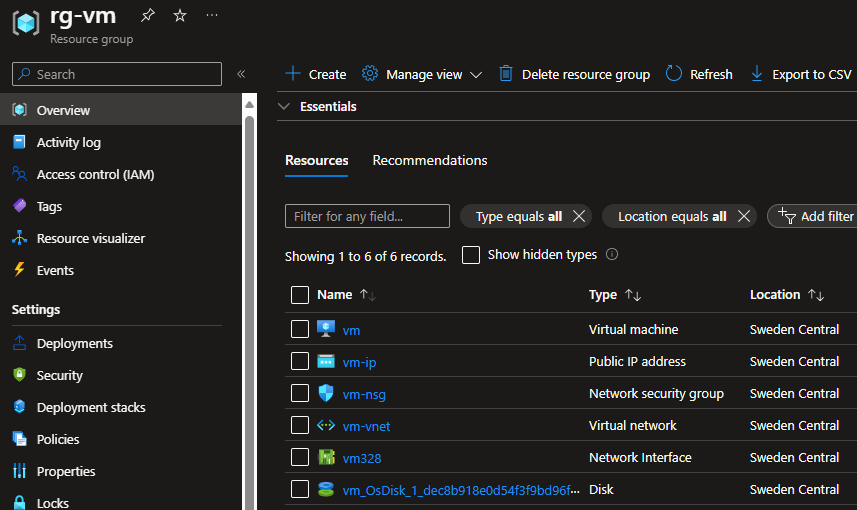857x510 pixels.
Task: Check the box for the vm_OsDisk row
Action: [x=300, y=489]
